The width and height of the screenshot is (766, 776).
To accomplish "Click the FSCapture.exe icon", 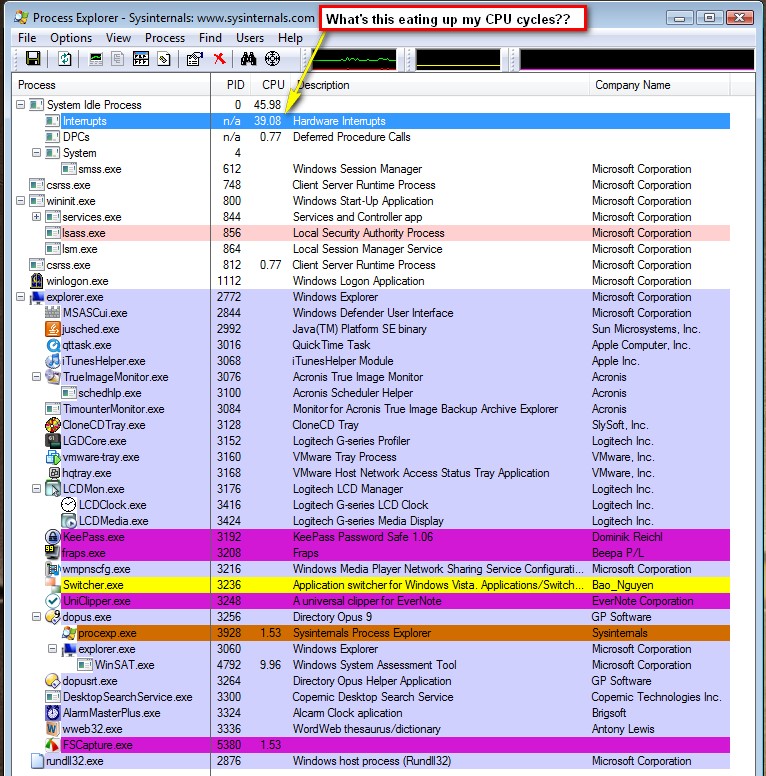I will point(52,745).
